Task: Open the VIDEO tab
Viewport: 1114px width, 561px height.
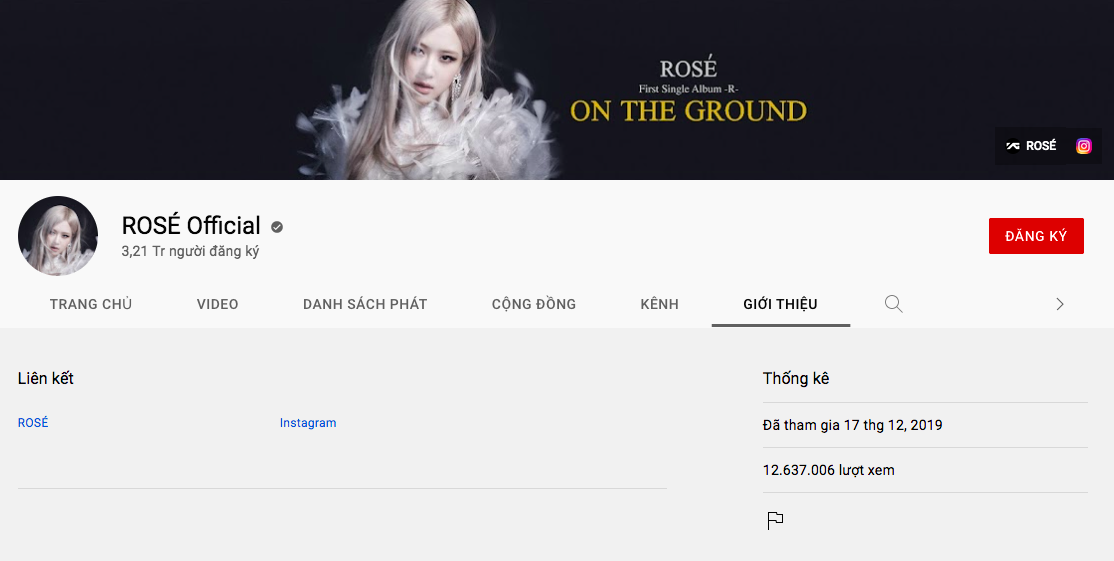Action: click(217, 304)
